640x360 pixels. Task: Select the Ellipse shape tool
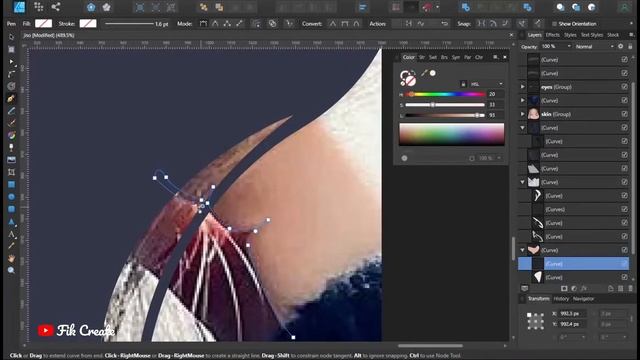click(x=11, y=197)
